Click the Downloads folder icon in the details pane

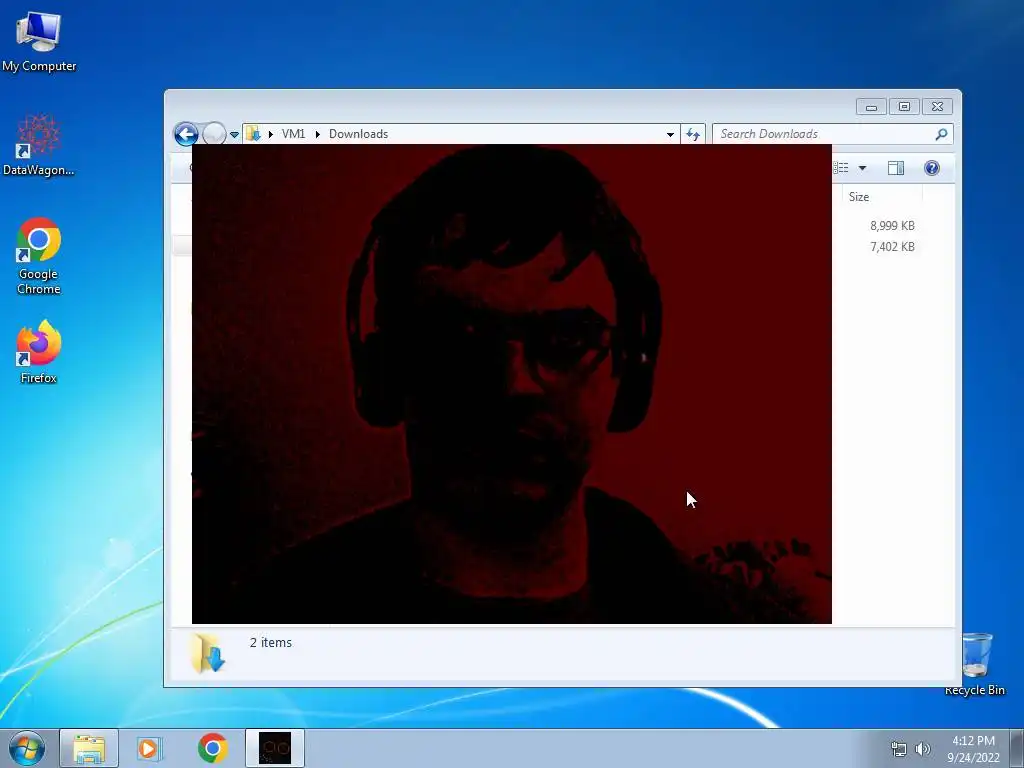[x=208, y=653]
